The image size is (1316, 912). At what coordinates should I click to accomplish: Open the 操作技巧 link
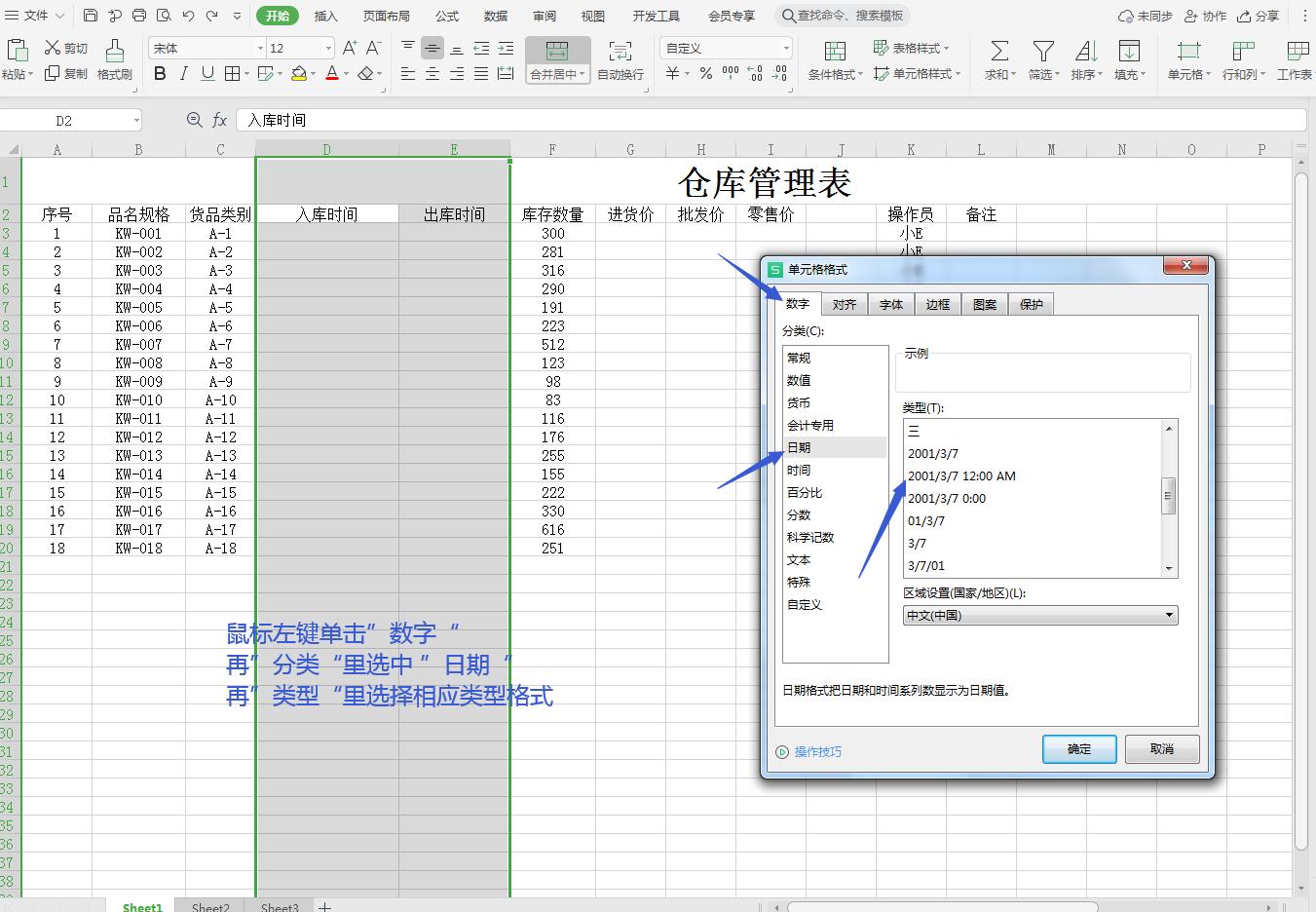tap(816, 751)
